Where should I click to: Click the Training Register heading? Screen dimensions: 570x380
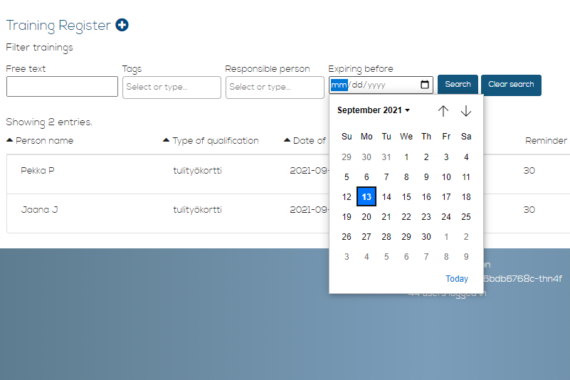(x=58, y=25)
